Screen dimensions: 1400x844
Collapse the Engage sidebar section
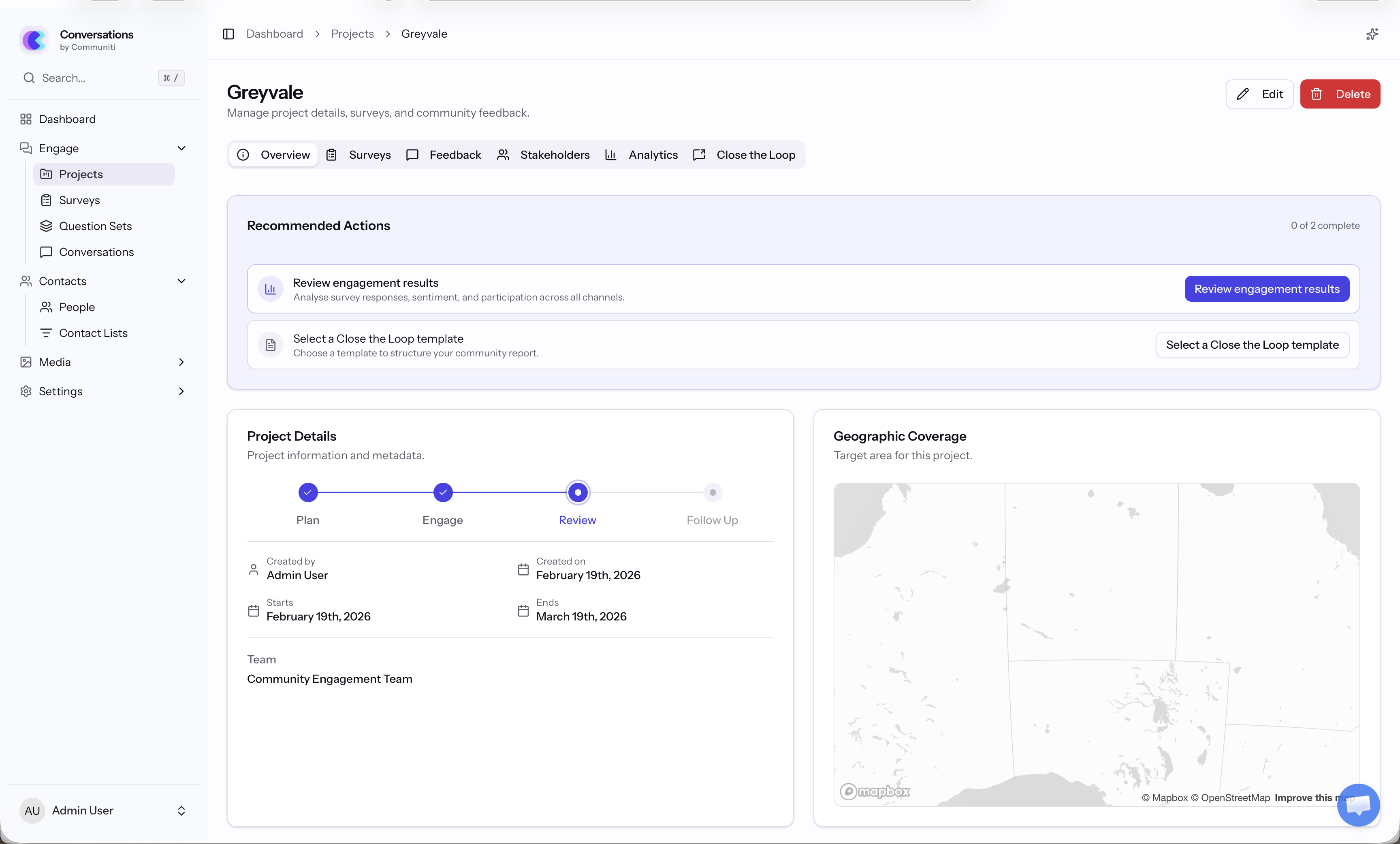click(181, 148)
